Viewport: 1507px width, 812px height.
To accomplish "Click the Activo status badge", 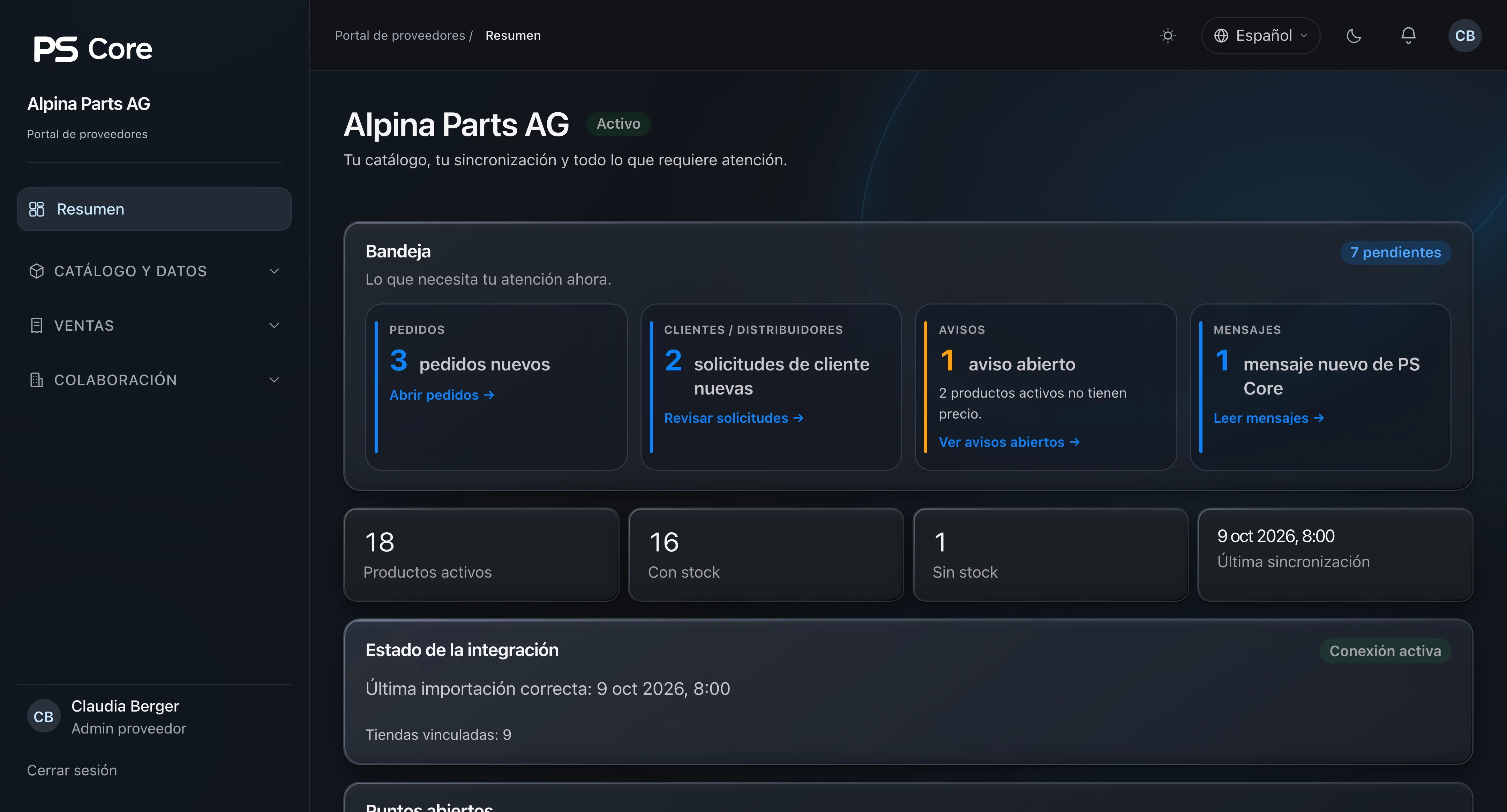I will pos(618,123).
